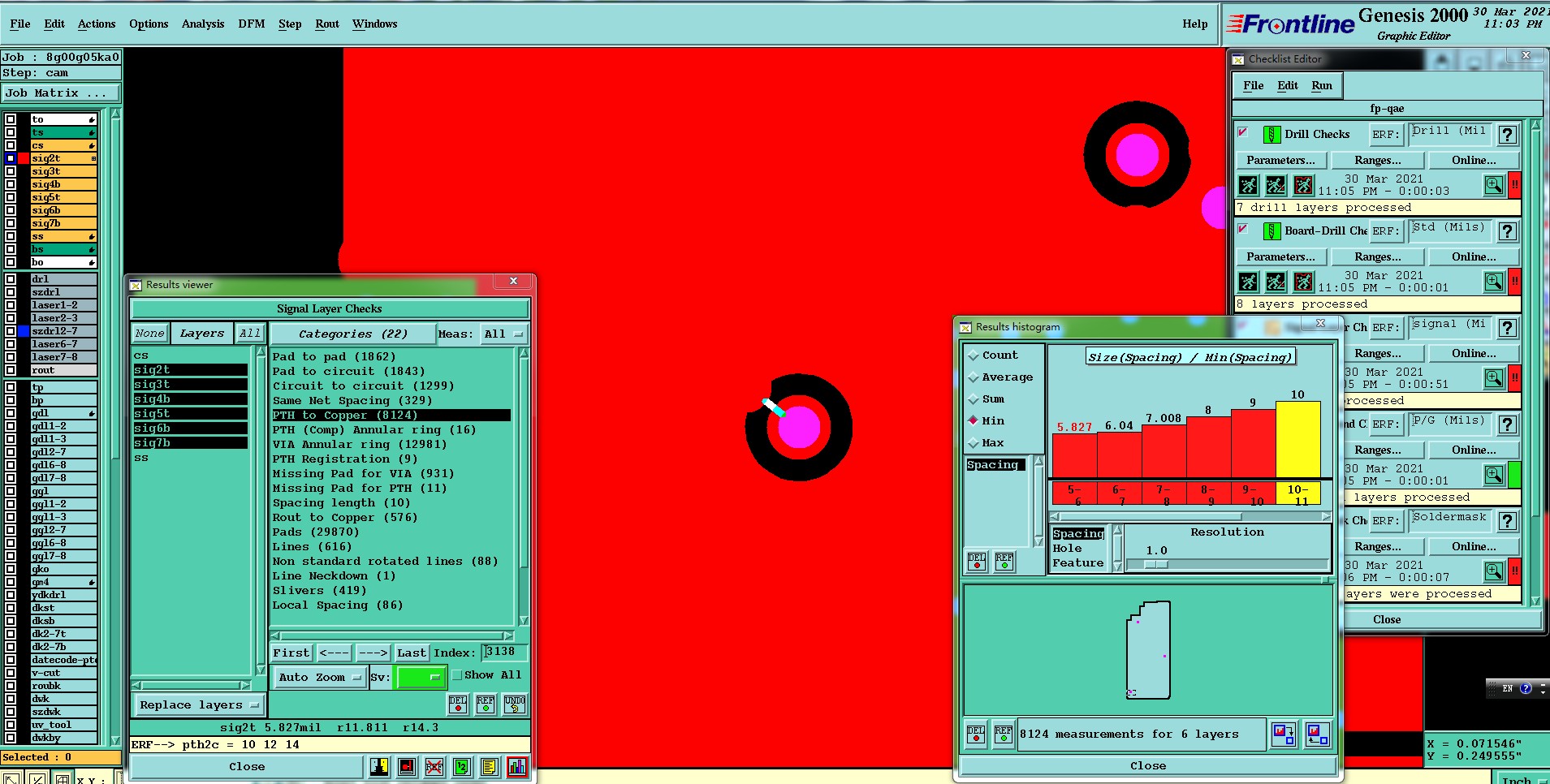Click the First result button
This screenshot has height=784, width=1550.
point(291,653)
